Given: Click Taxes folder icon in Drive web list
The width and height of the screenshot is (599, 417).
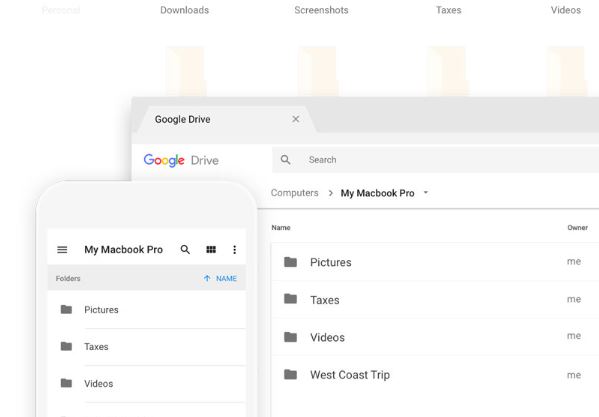Looking at the screenshot, I should pos(290,299).
